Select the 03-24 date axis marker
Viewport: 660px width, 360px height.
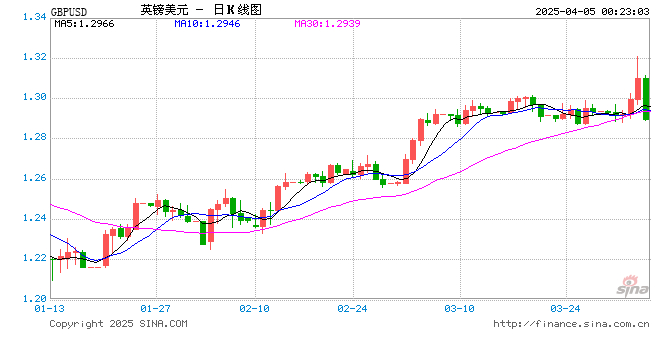(565, 309)
